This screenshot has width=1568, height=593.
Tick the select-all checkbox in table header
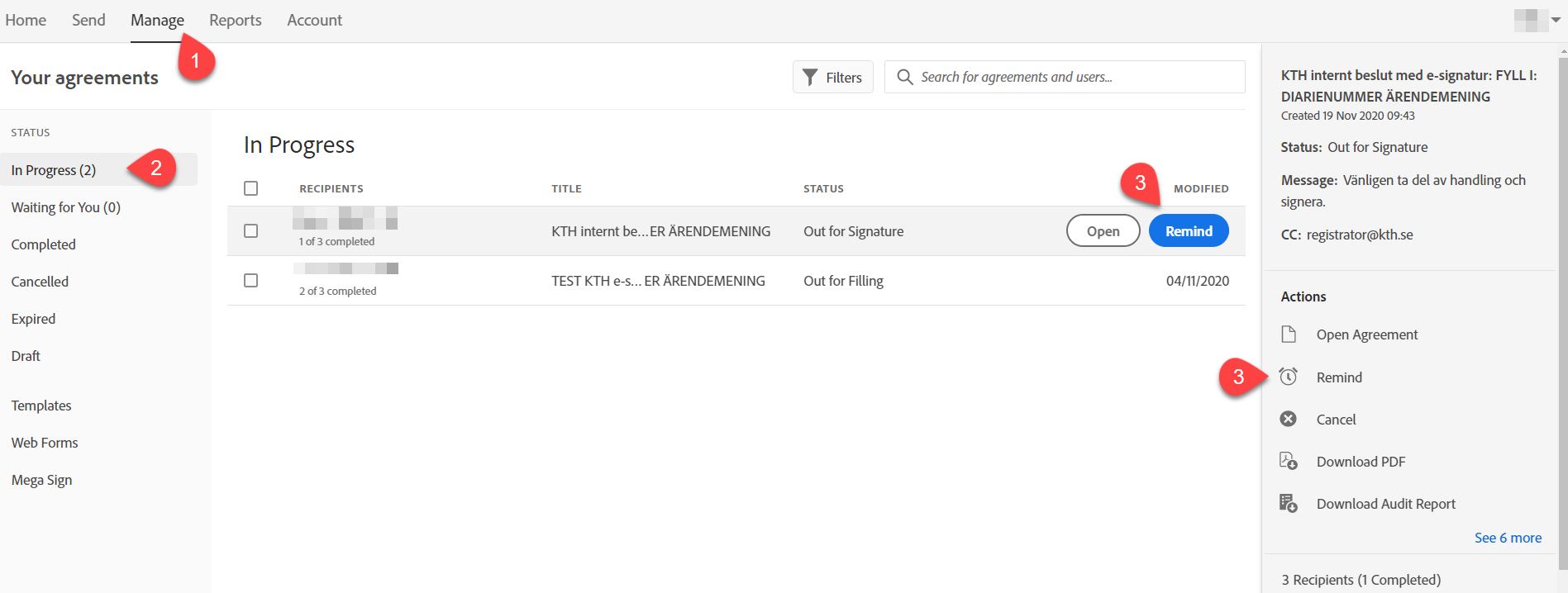coord(251,188)
